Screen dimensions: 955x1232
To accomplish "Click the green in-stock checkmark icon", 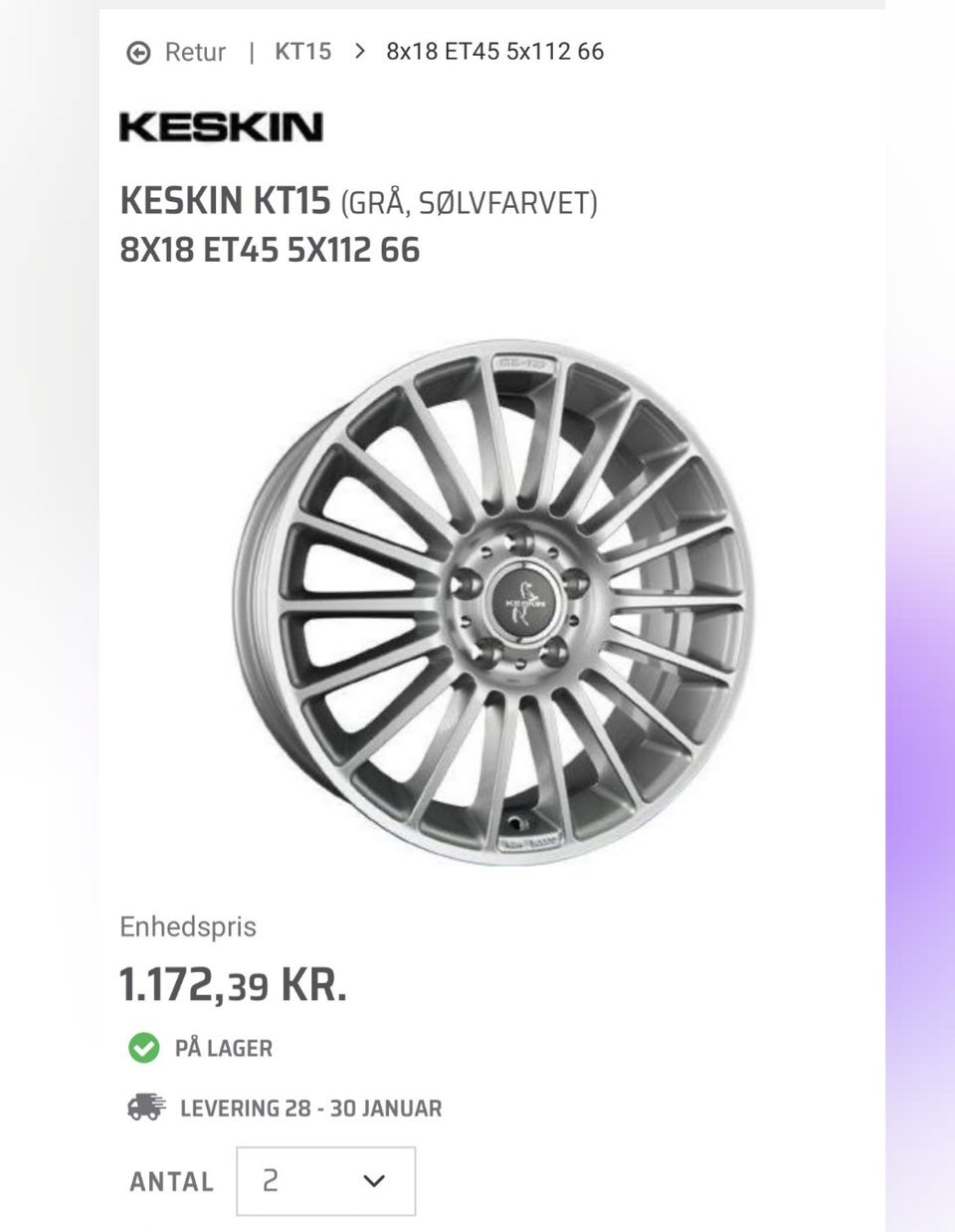I will tap(143, 1047).
